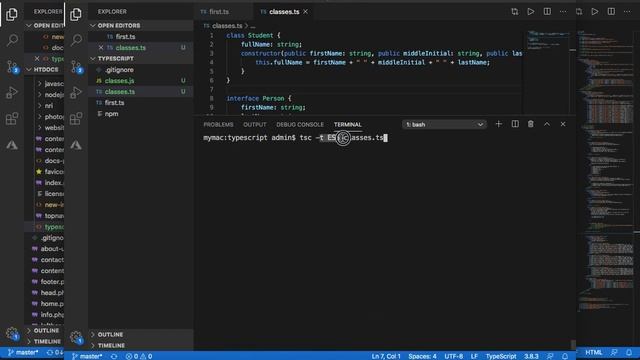640x360 pixels.
Task: Open Azure view in front window activity bar
Action: (x=76, y=145)
